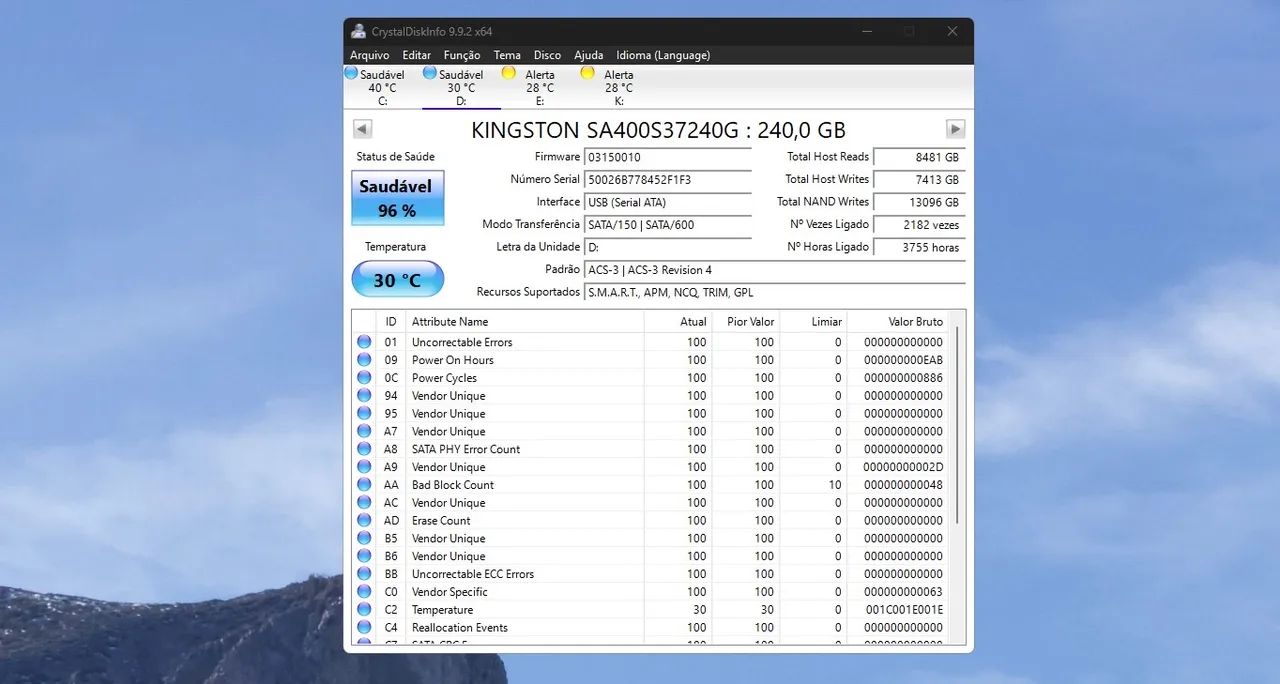This screenshot has width=1280, height=684.
Task: Click status orb for Vendor Specific row
Action: tap(364, 592)
